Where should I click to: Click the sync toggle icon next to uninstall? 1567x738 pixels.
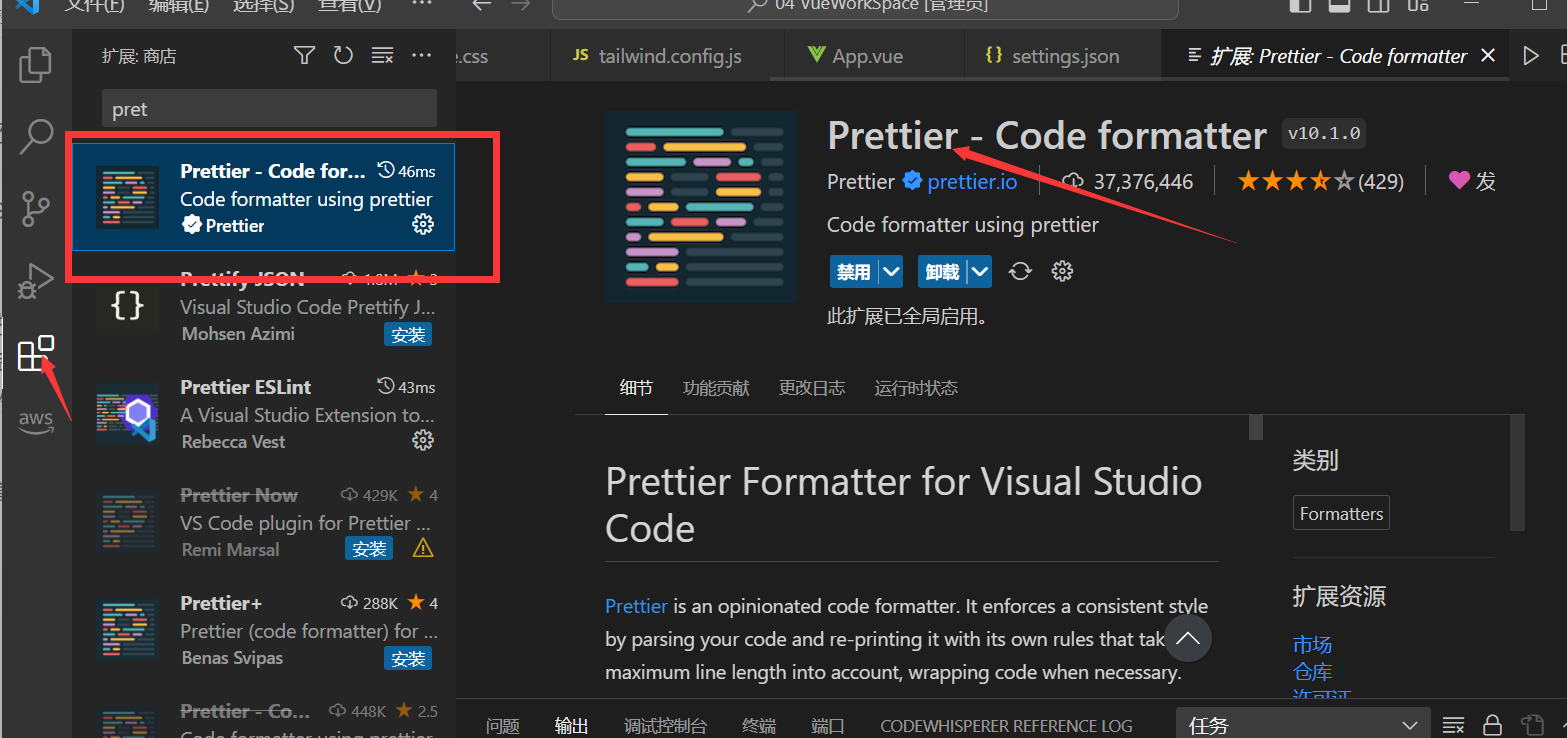click(1020, 271)
